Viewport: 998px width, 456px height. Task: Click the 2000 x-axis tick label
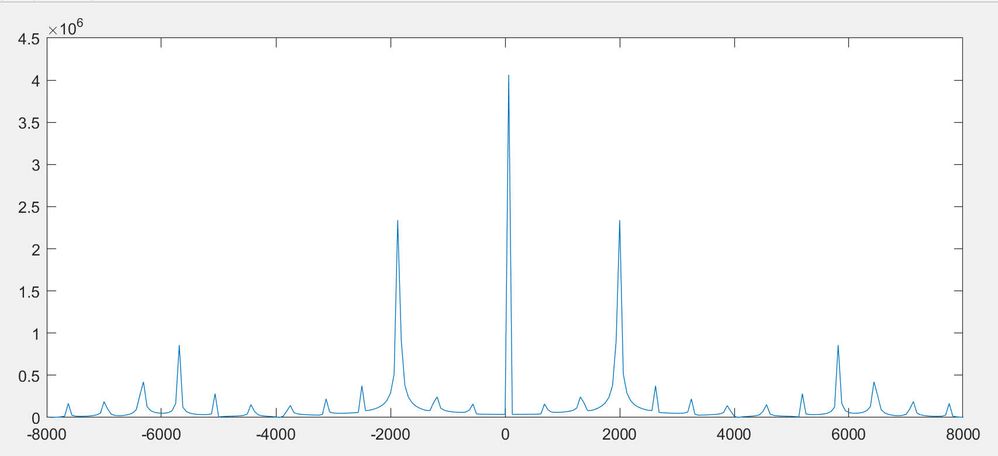(619, 435)
